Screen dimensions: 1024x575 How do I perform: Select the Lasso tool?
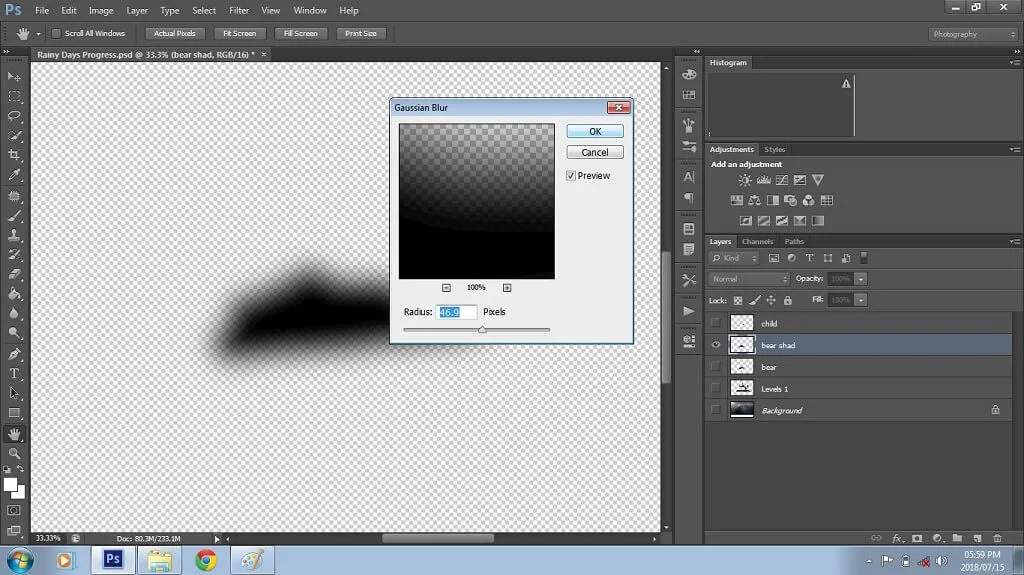[x=14, y=116]
